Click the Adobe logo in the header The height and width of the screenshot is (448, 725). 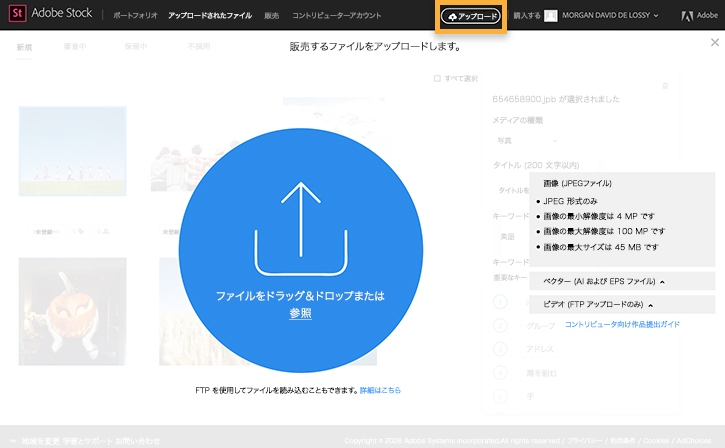[699, 16]
